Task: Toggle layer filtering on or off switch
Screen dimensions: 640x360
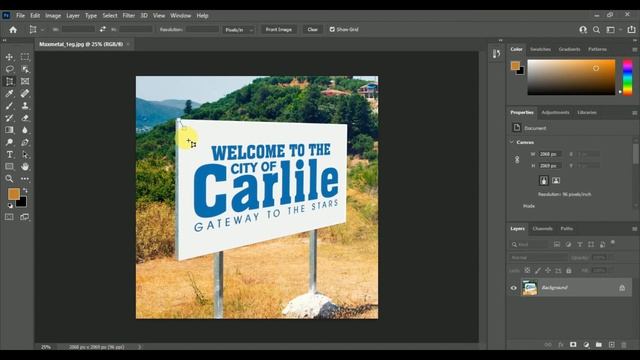Action: [613, 243]
